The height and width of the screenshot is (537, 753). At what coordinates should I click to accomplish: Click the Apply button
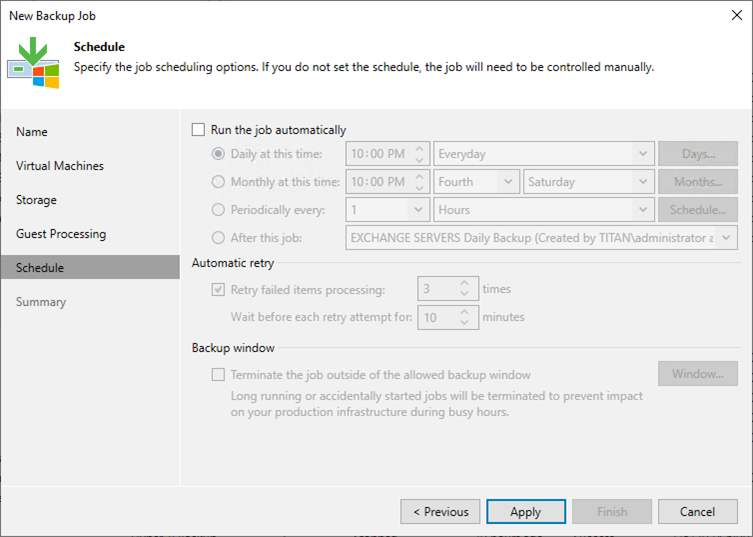(x=526, y=512)
